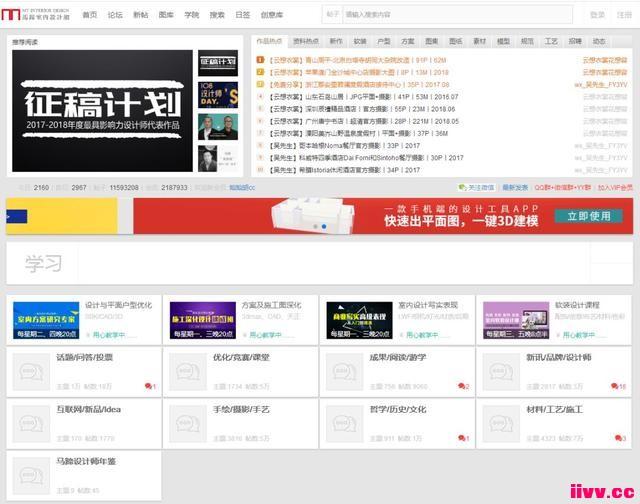Switch to the 资料热点 tab

(306, 41)
